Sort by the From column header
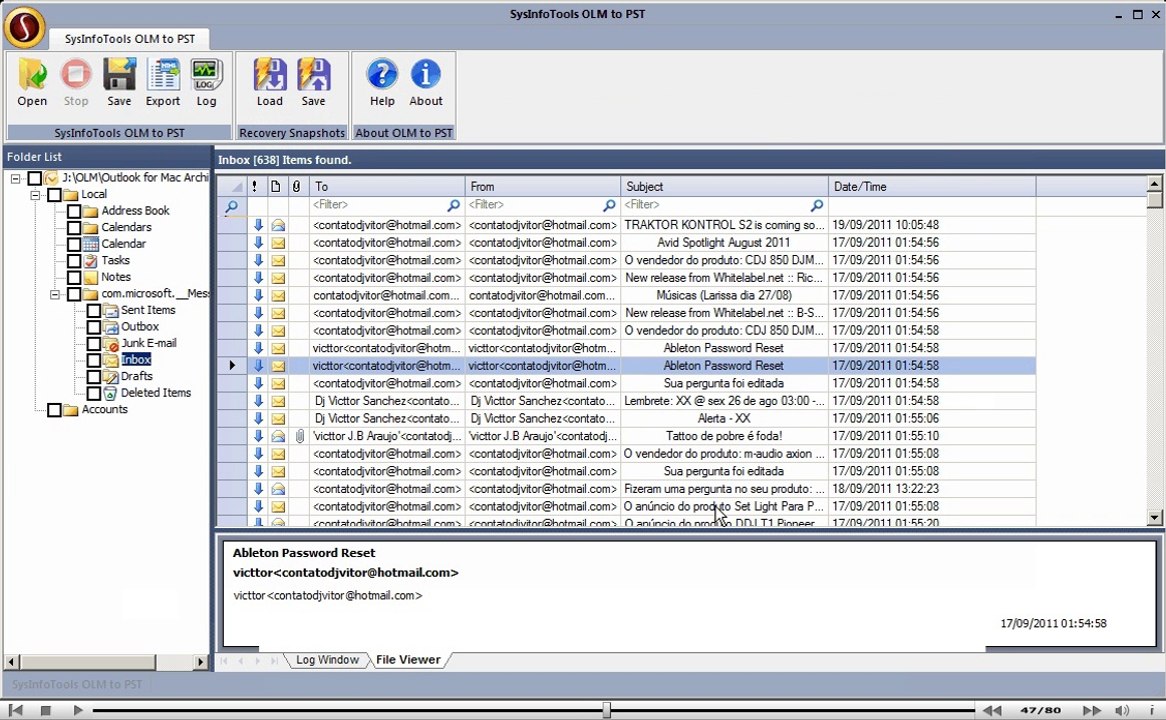1166x720 pixels. click(543, 186)
